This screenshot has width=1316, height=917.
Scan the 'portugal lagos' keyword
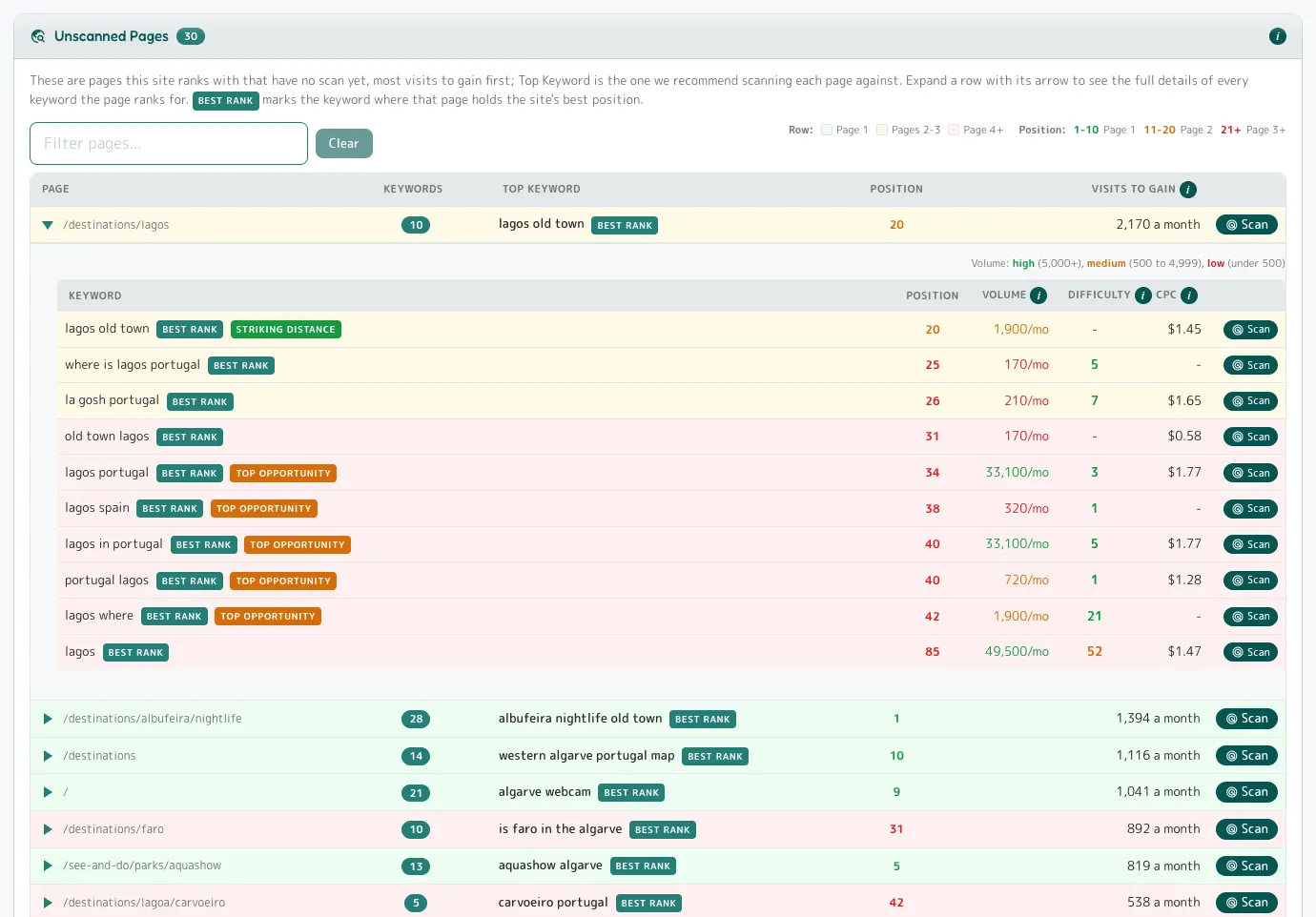point(1250,581)
